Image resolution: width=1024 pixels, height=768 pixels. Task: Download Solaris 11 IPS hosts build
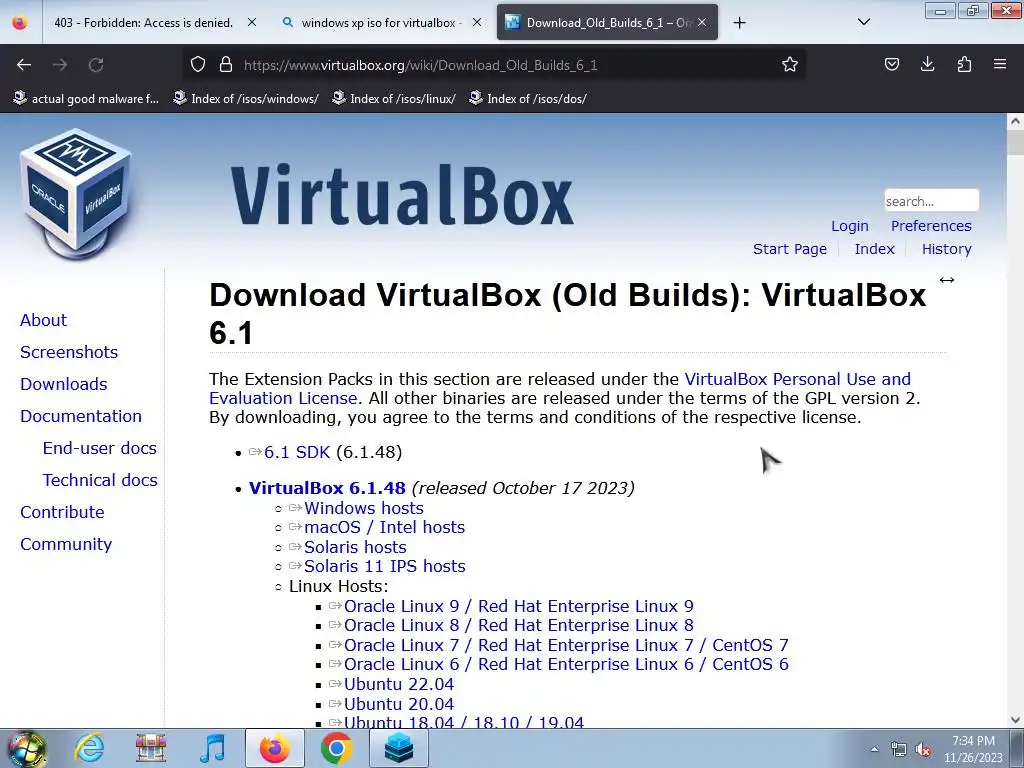click(x=385, y=566)
